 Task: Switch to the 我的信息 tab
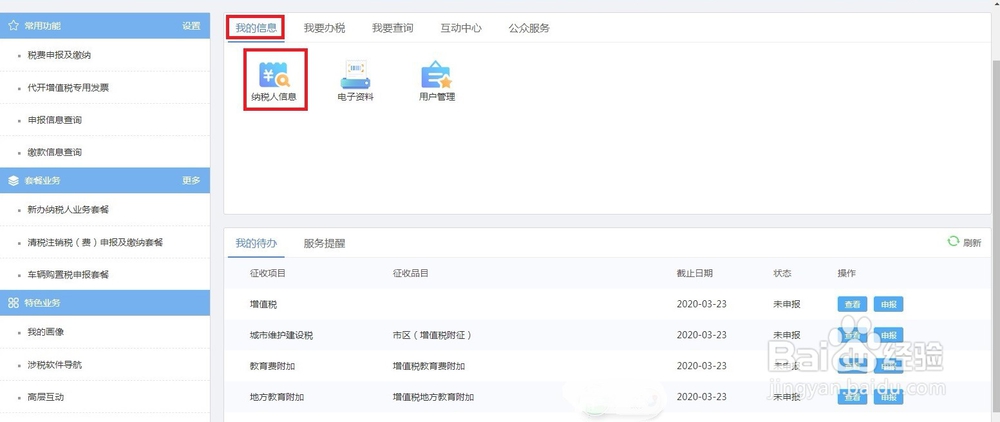[x=256, y=28]
